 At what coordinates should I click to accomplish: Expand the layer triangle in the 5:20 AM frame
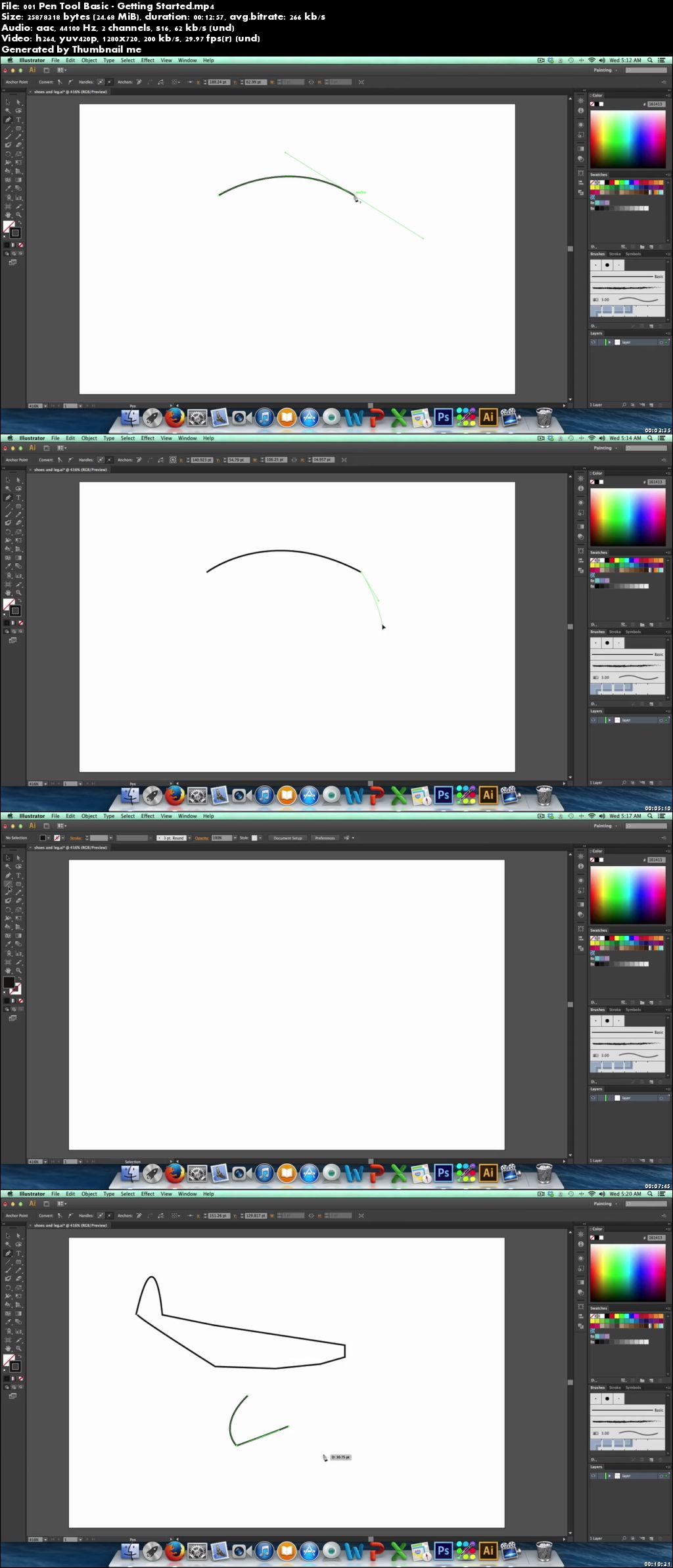tap(610, 1476)
